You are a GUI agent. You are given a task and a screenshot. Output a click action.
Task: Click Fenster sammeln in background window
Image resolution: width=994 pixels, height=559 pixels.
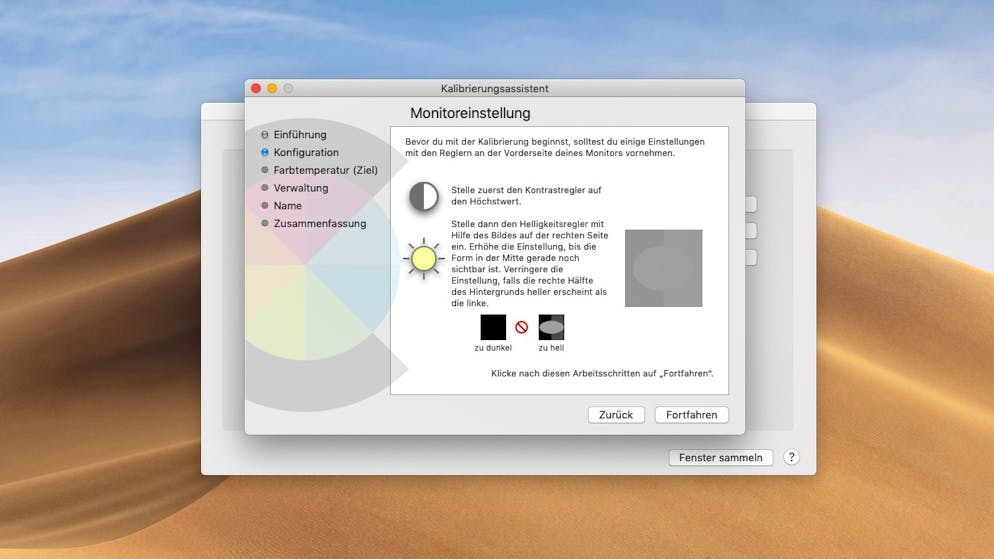coord(721,458)
